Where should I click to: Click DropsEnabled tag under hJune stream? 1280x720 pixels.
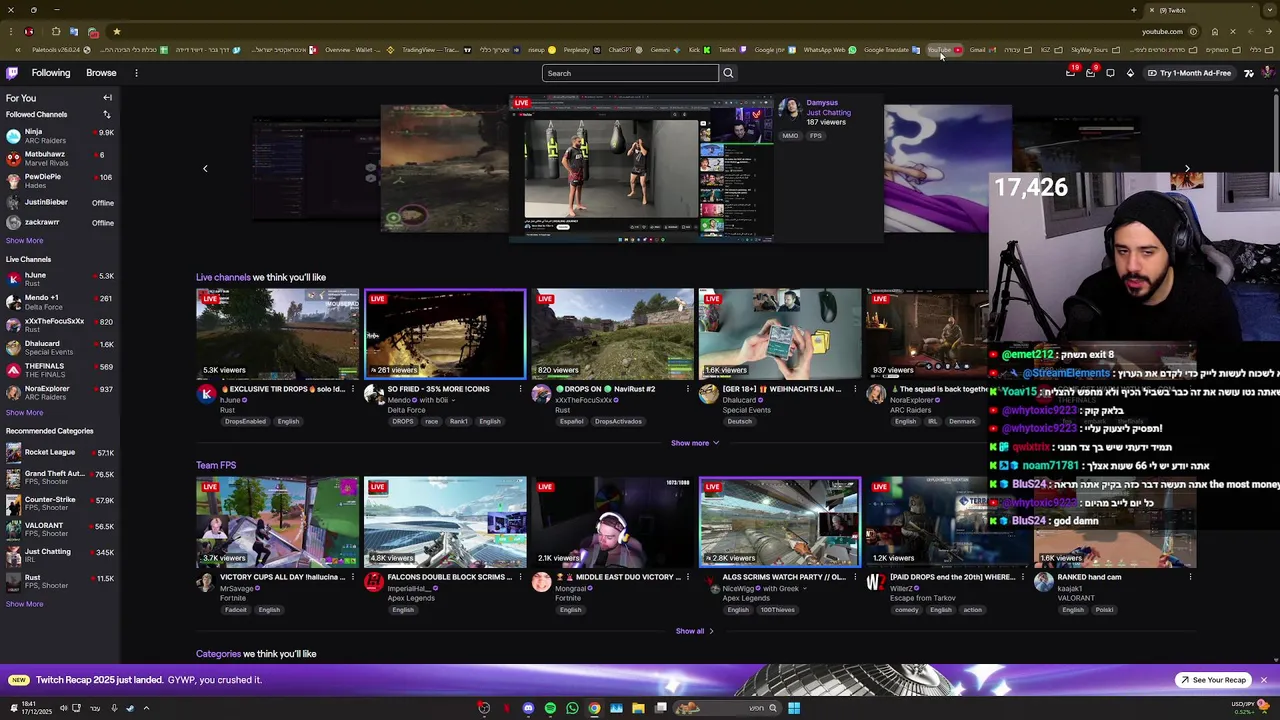click(x=245, y=422)
